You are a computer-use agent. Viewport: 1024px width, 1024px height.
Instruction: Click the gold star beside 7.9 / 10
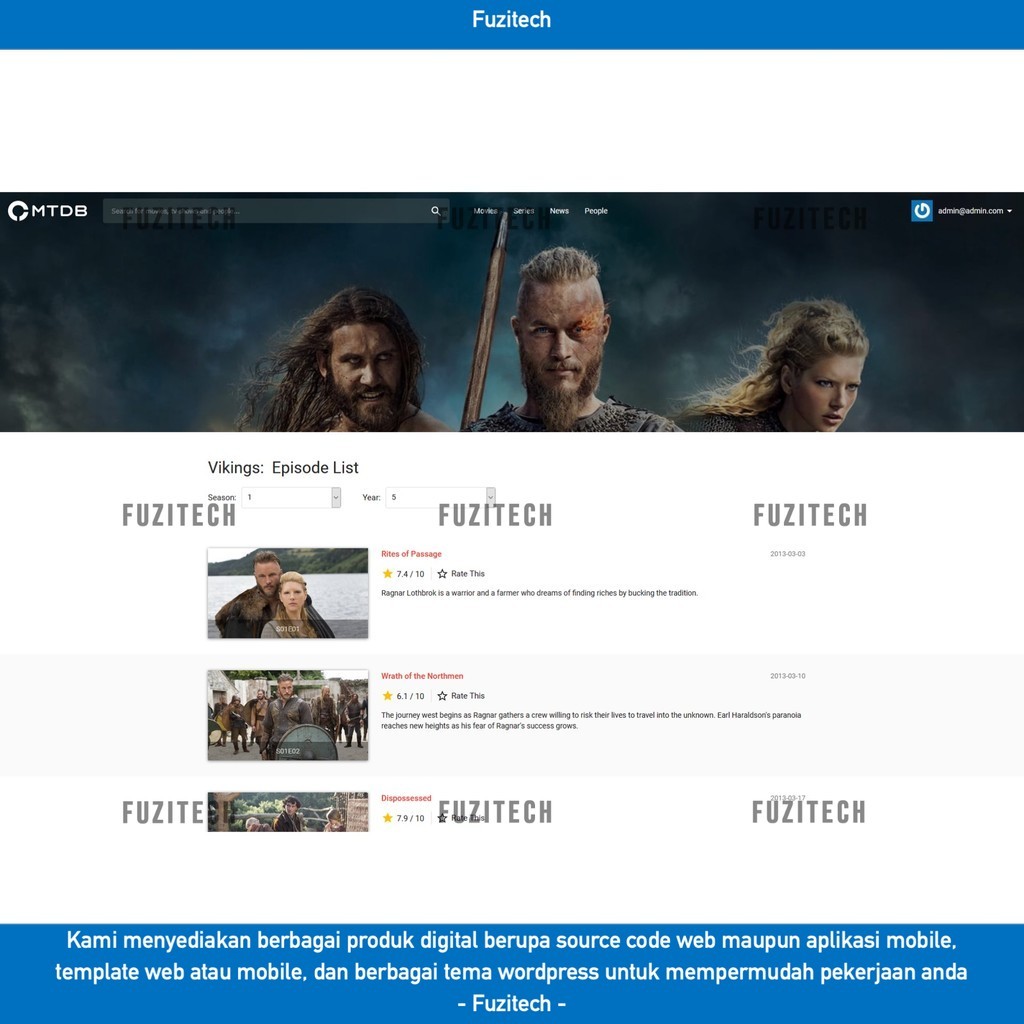pyautogui.click(x=387, y=818)
